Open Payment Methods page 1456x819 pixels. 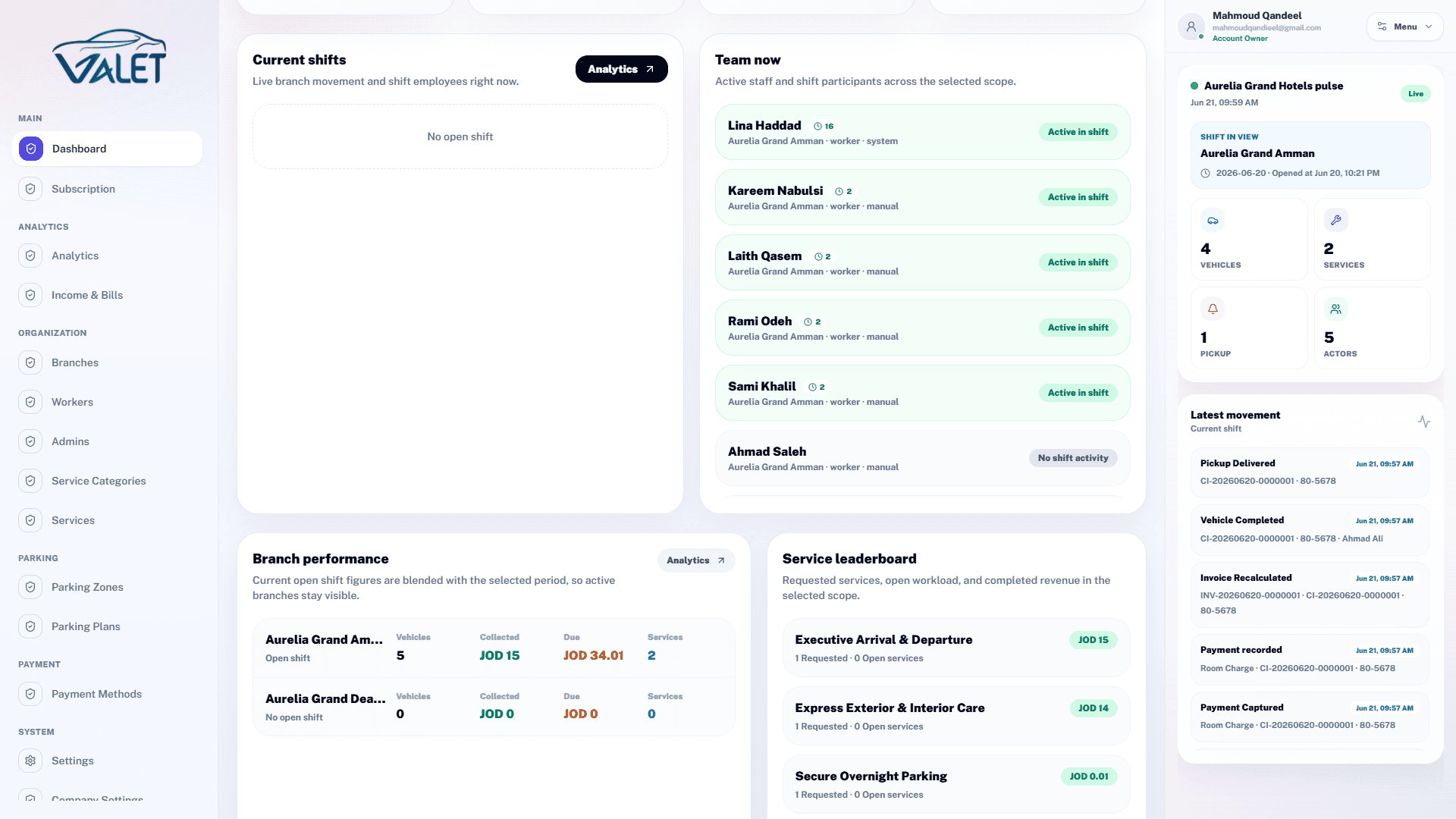[x=108, y=694]
